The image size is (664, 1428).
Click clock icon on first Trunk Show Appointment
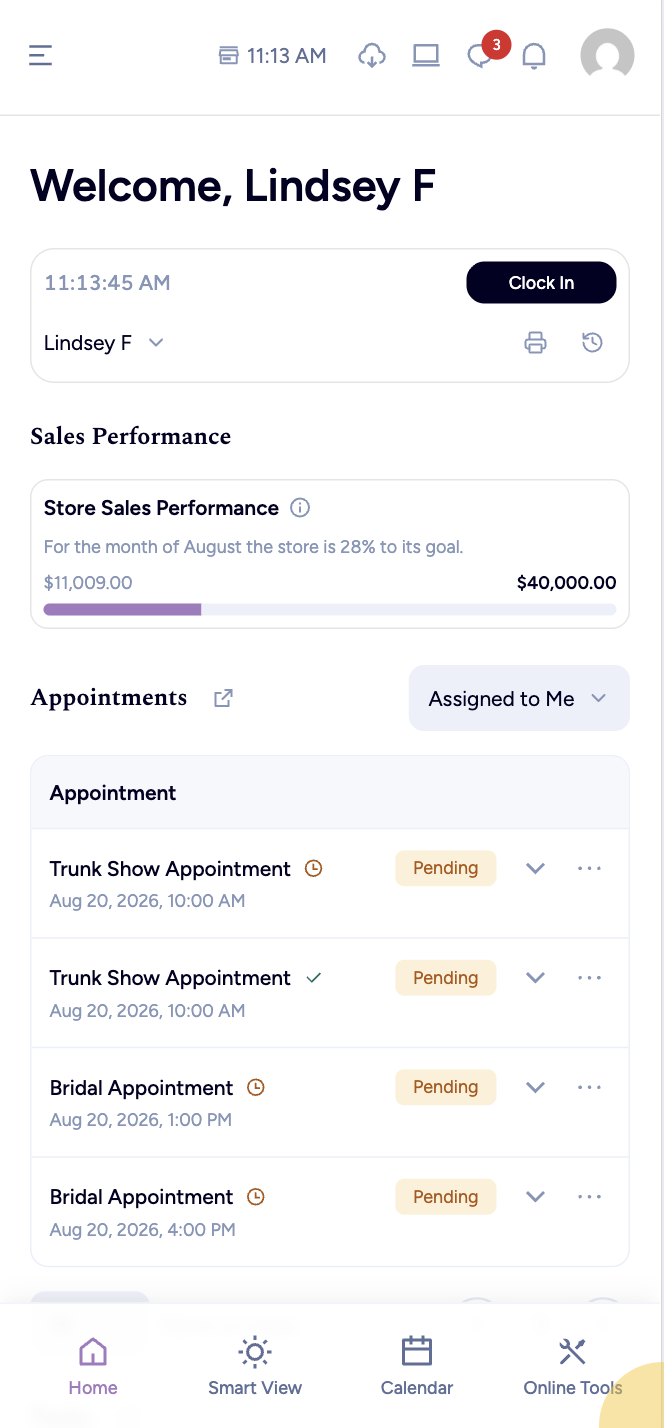313,869
